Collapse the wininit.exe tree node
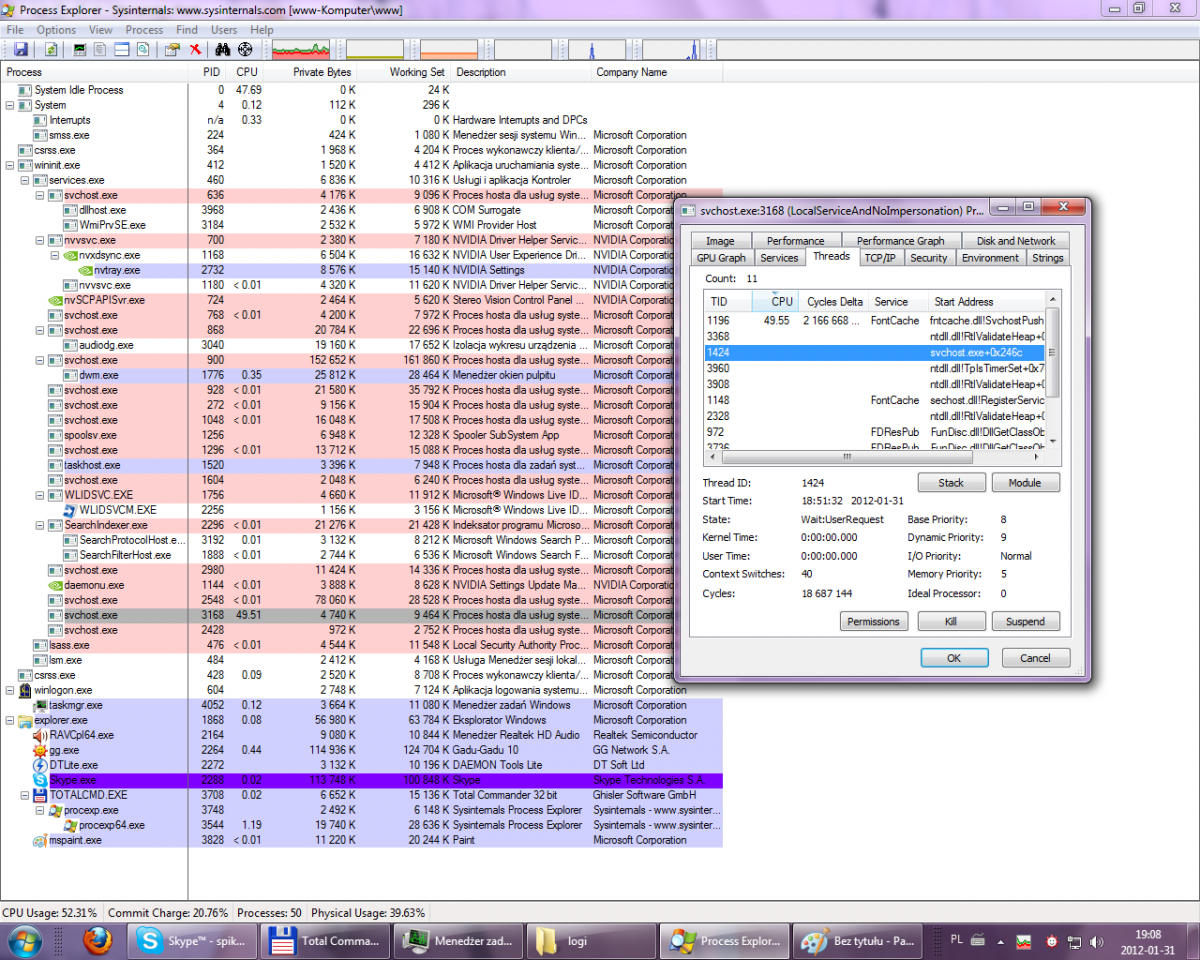 point(10,165)
